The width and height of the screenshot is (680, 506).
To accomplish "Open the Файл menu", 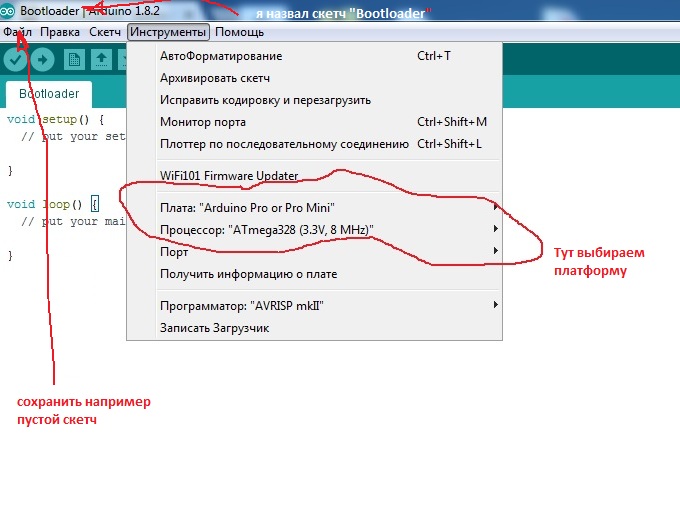I will [x=17, y=32].
